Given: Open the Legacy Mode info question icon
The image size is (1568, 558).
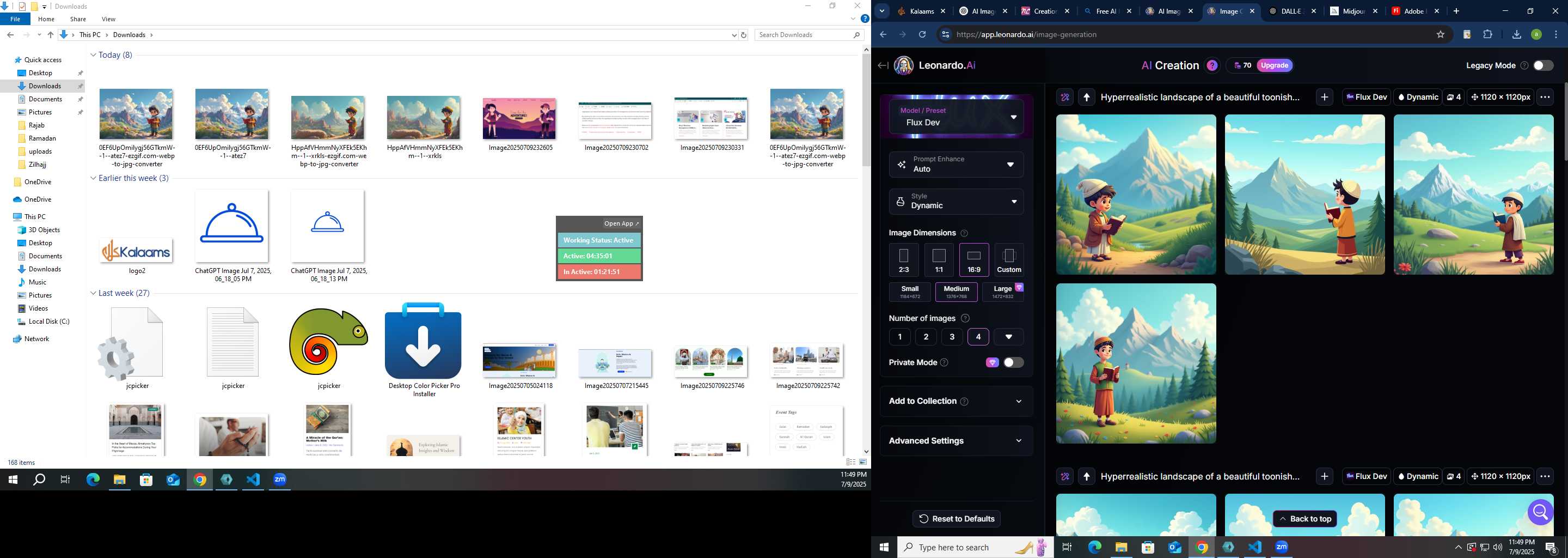Looking at the screenshot, I should 1524,66.
